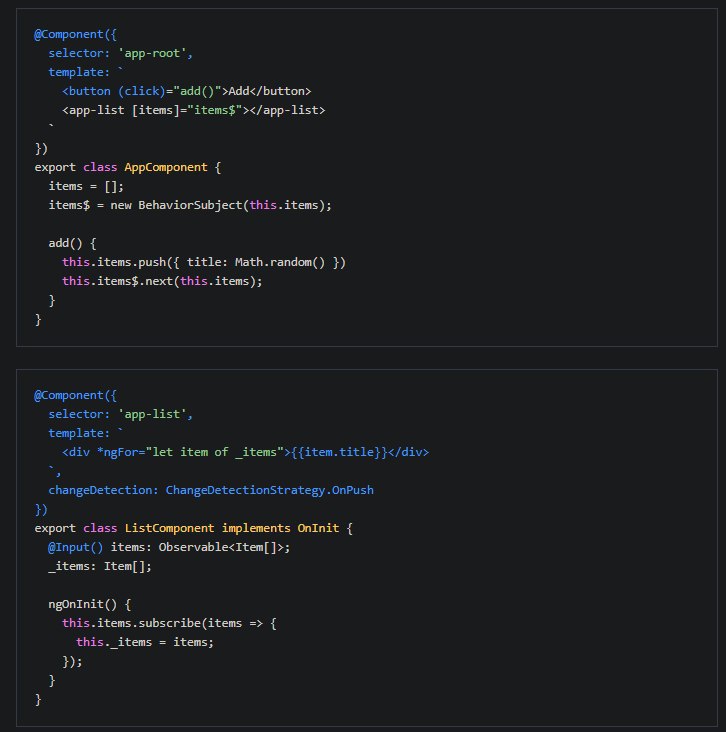Screen dimensions: 726x732
Task: Click the 'add() {' method line
Action: (72, 243)
